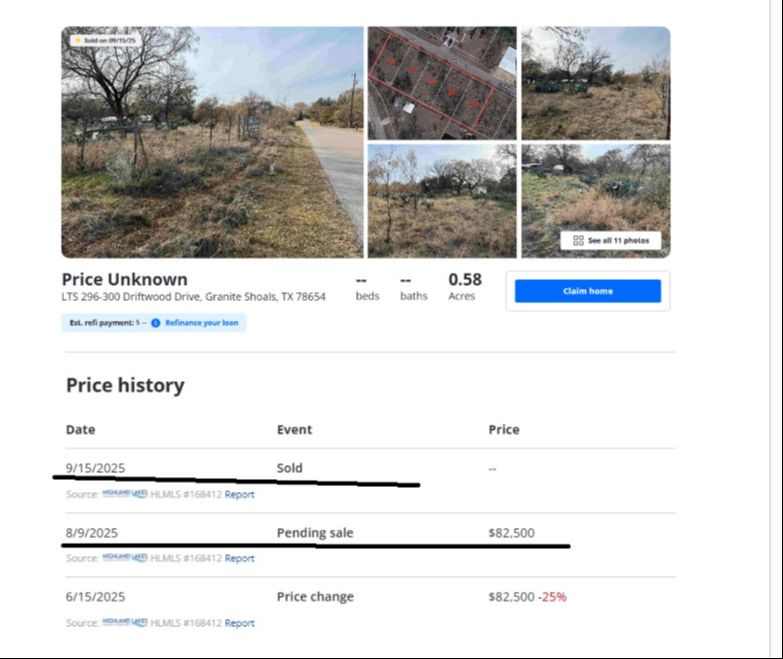Viewport: 783px width, 659px height.
Task: Click the Highland Lakes logo under the Sold entry
Action: 125,494
